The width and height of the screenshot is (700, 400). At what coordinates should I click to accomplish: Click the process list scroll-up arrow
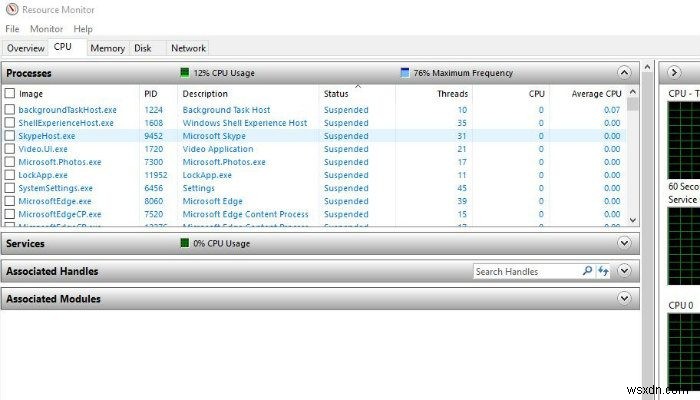point(633,92)
